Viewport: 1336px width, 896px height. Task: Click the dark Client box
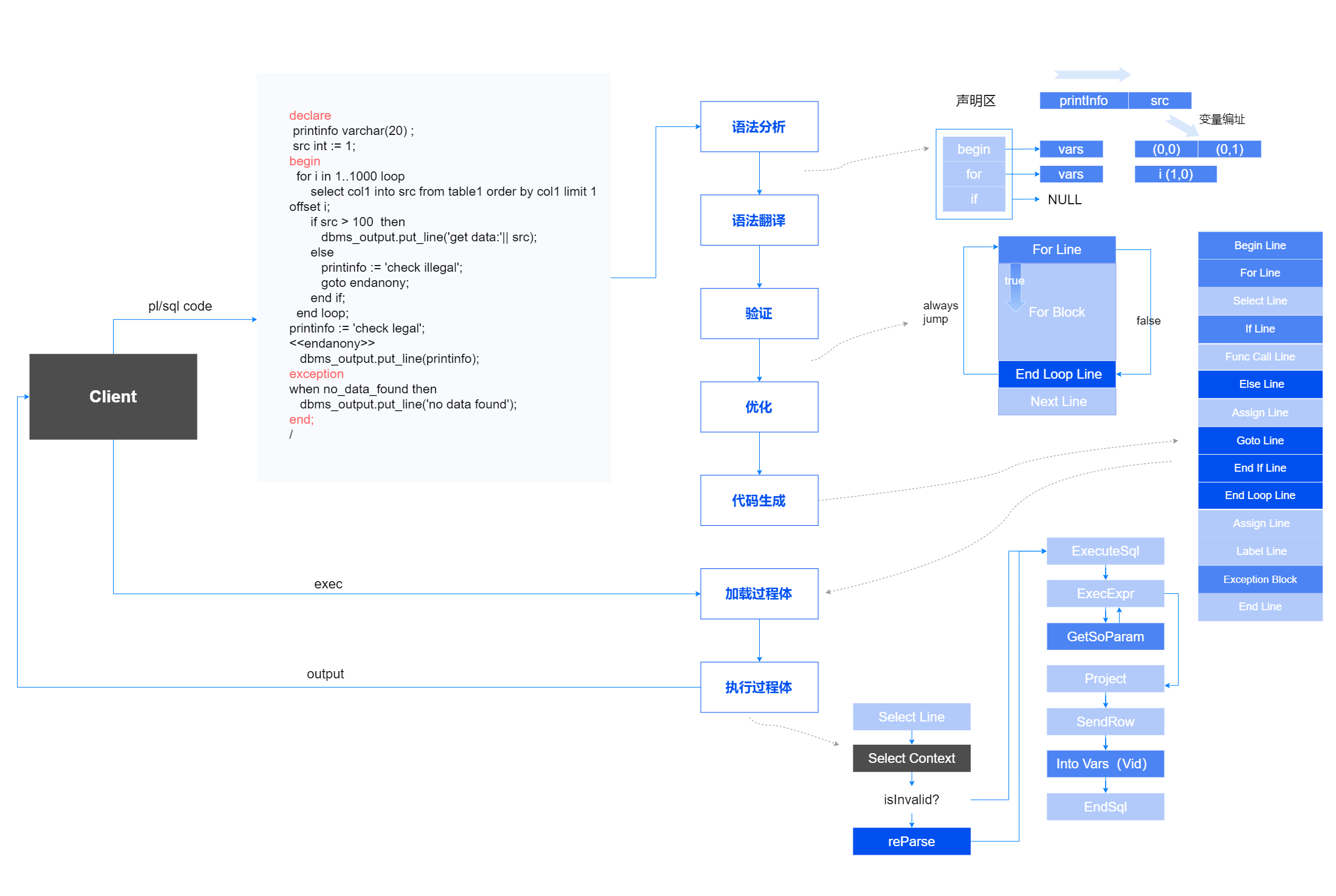113,396
